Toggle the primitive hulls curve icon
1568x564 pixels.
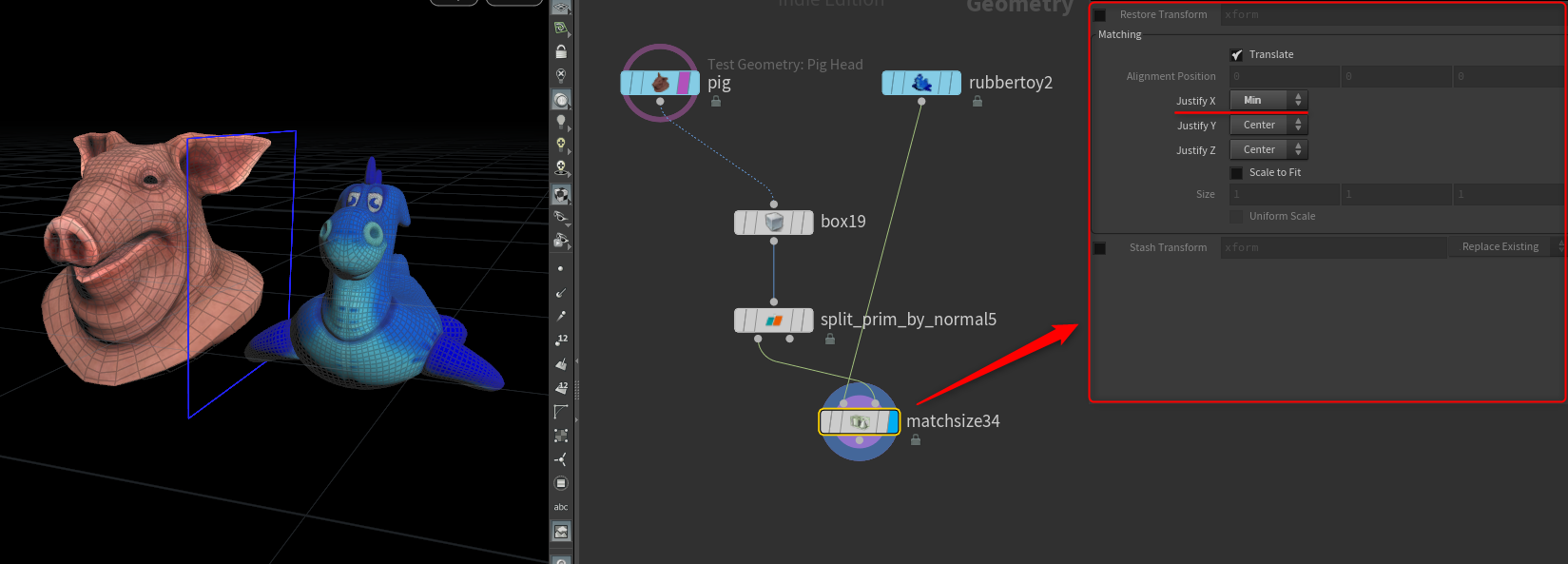click(561, 412)
